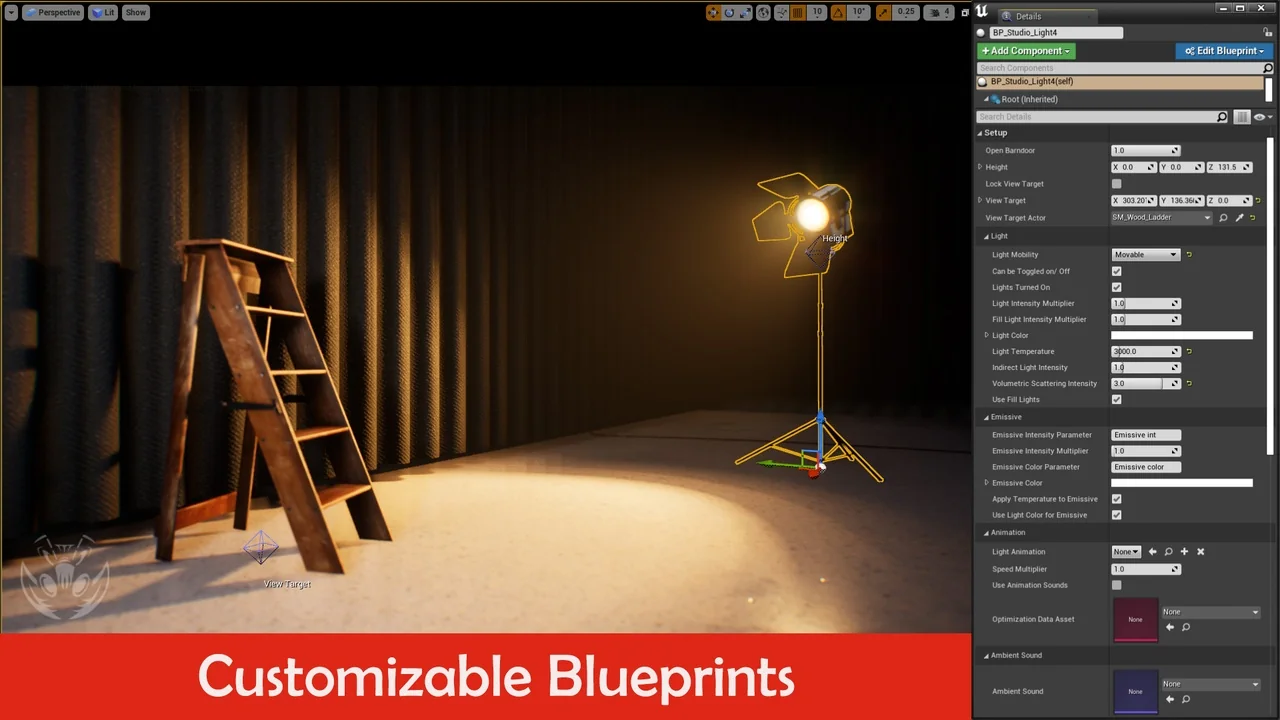Open the Ambient Sound asset dropdown

[x=1210, y=684]
